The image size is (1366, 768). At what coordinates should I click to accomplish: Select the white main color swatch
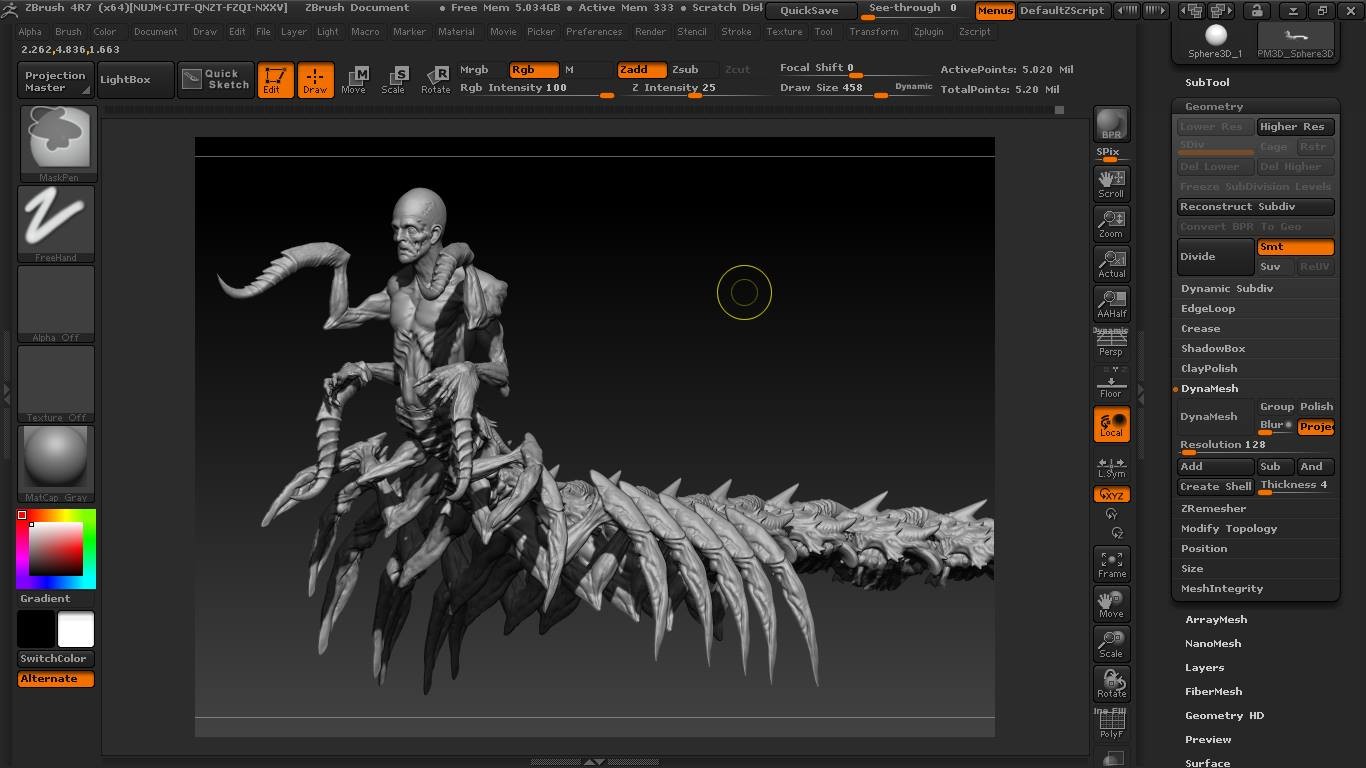[x=76, y=629]
